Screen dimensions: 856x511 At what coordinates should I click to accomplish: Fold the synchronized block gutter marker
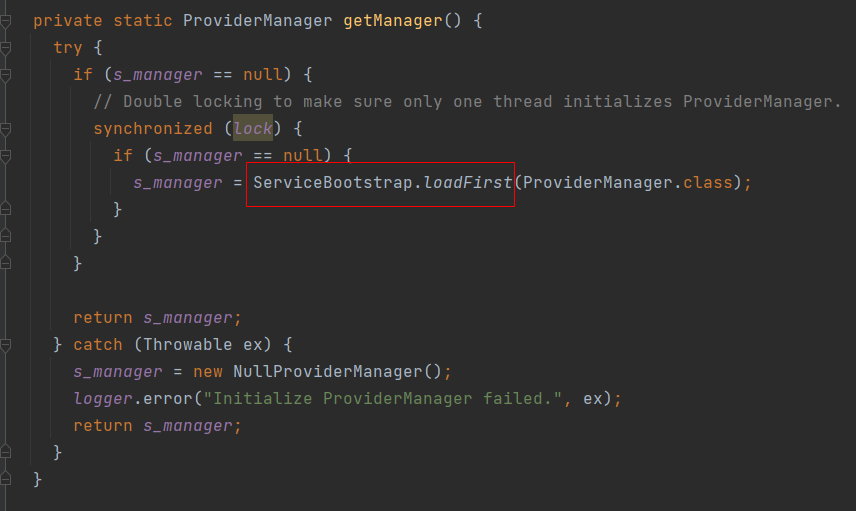(x=5, y=129)
